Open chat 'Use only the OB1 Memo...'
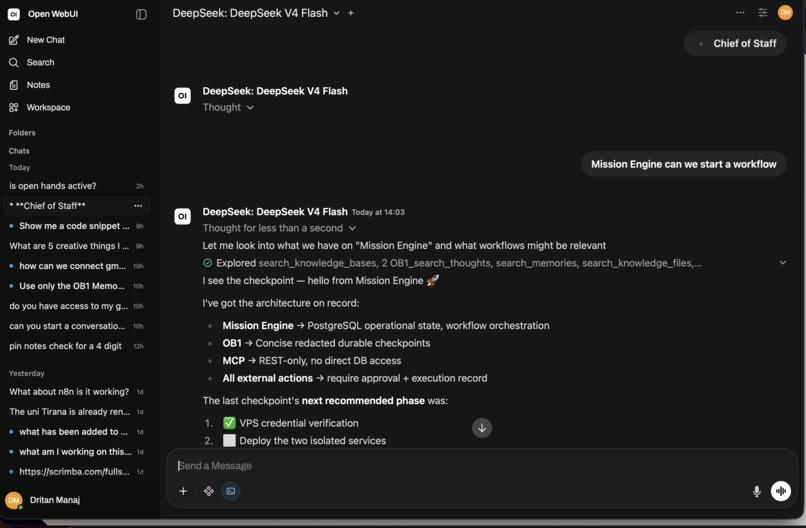Viewport: 806px width, 528px height. pos(76,286)
